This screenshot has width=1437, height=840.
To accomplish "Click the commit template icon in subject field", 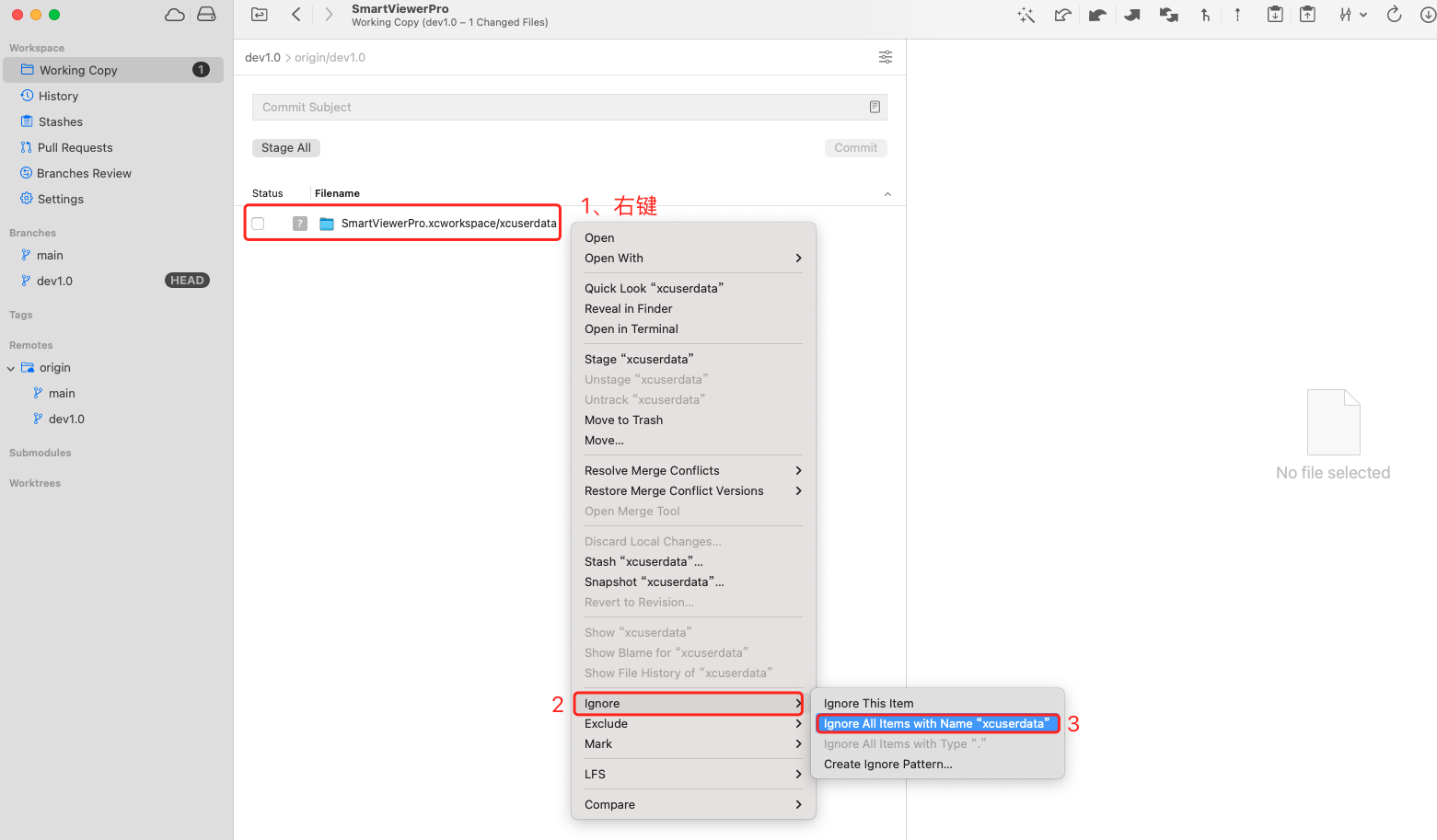I will point(875,107).
